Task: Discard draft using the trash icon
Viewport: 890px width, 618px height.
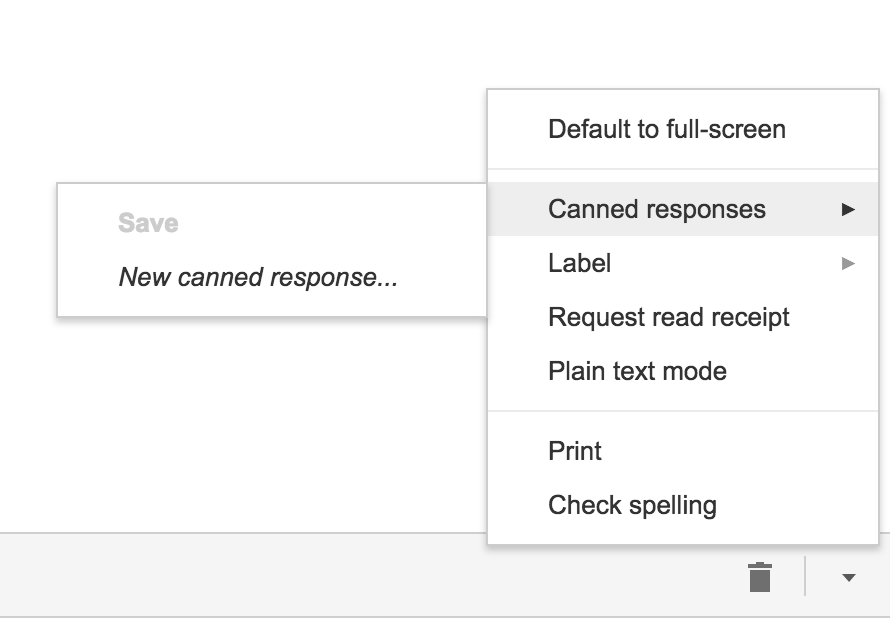Action: coord(760,577)
